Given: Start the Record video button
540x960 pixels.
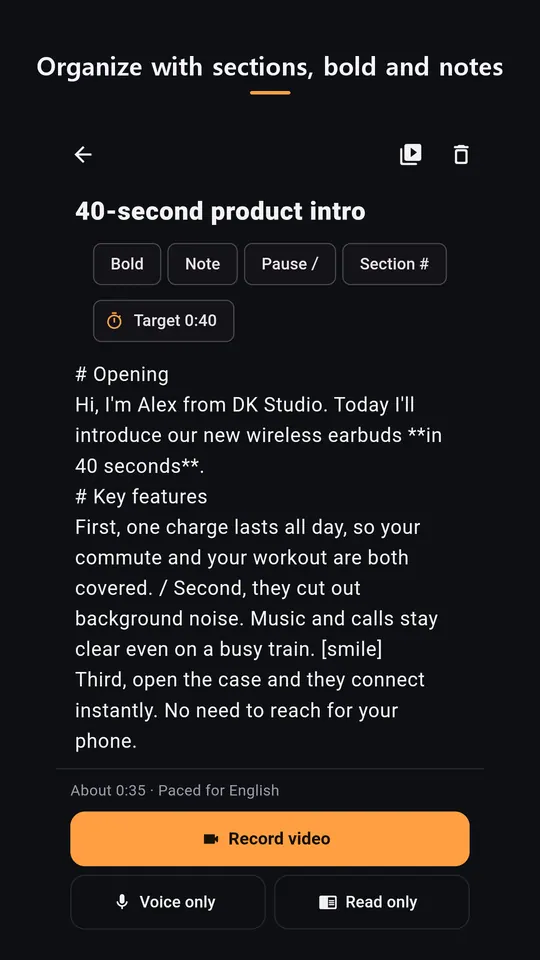Looking at the screenshot, I should click(270, 839).
